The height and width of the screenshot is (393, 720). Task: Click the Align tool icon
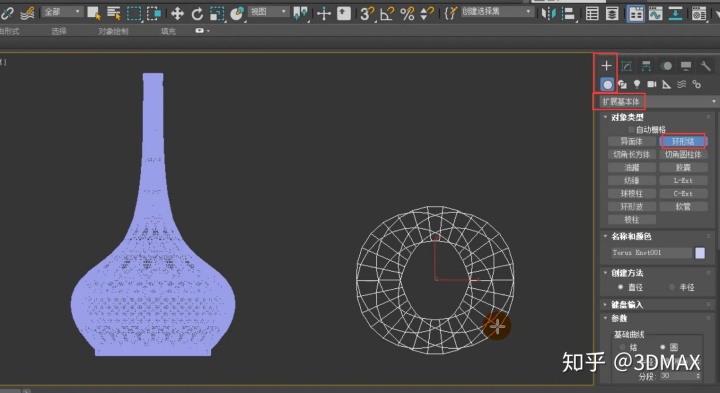(x=568, y=13)
